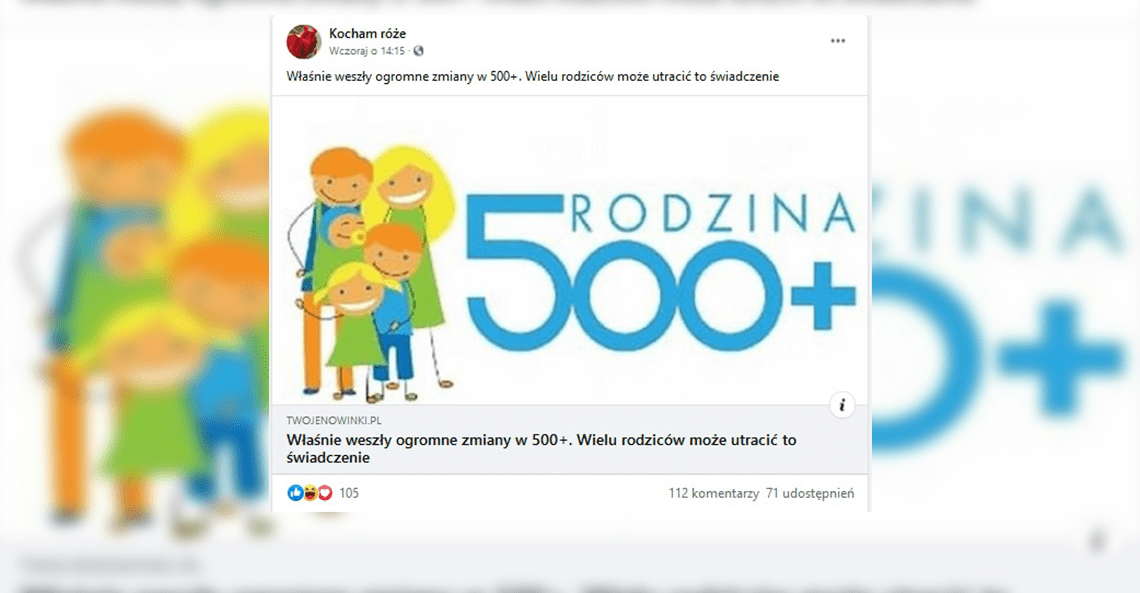Open the three-dot post options menu
This screenshot has height=593, width=1140.
(x=838, y=41)
